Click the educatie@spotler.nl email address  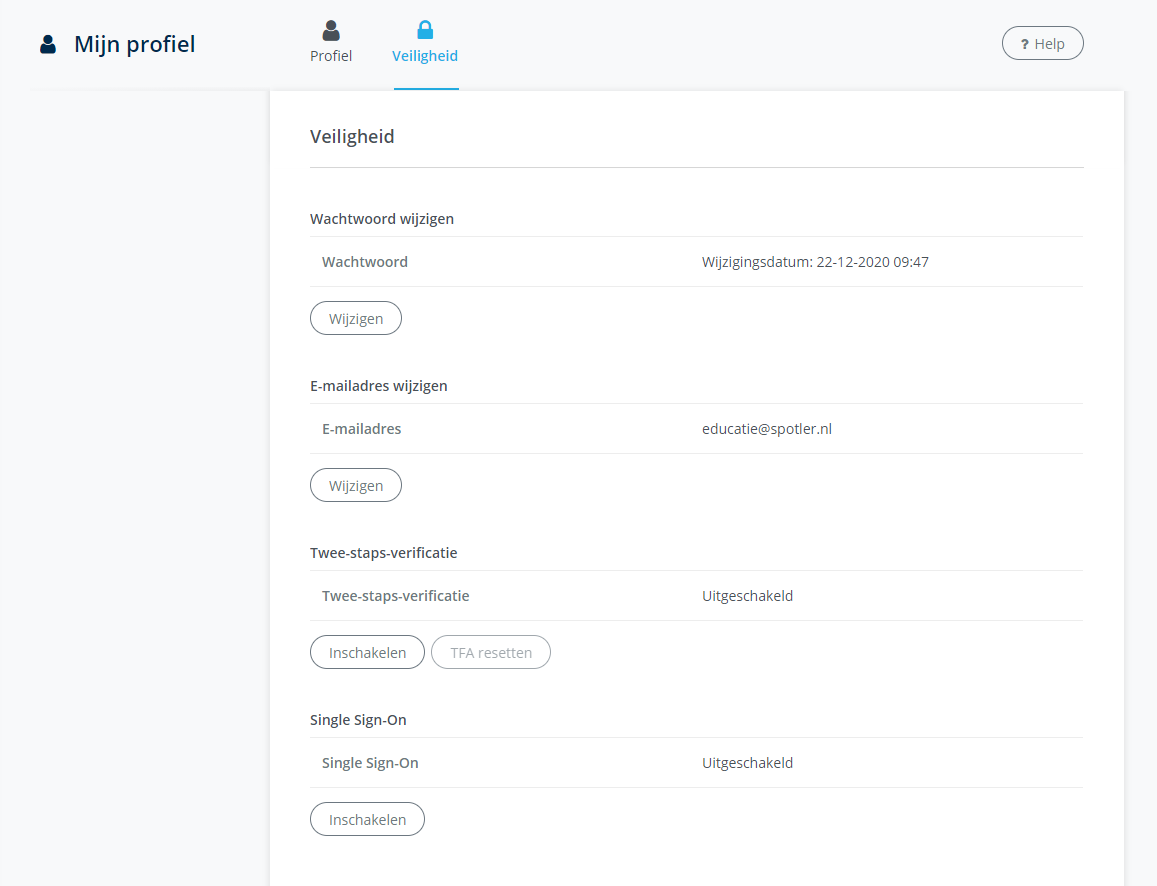[767, 429]
